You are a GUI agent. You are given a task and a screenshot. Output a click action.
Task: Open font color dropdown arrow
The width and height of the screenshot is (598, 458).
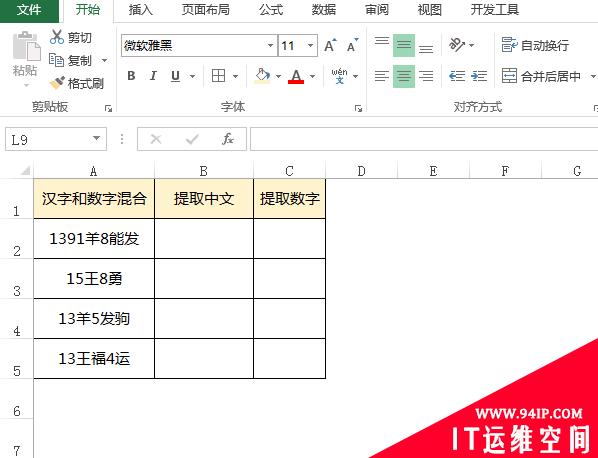(x=312, y=76)
